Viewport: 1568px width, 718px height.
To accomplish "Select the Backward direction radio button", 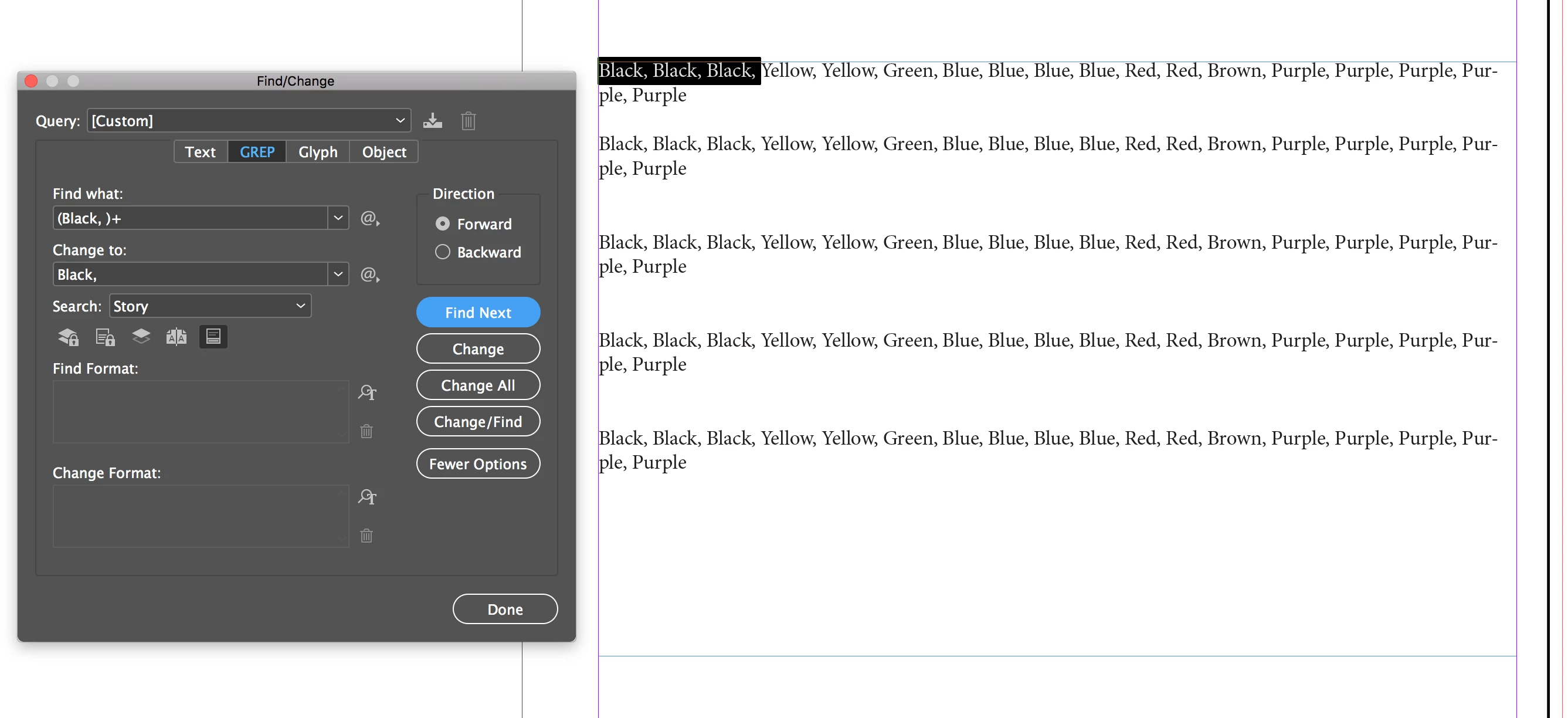I will click(443, 252).
